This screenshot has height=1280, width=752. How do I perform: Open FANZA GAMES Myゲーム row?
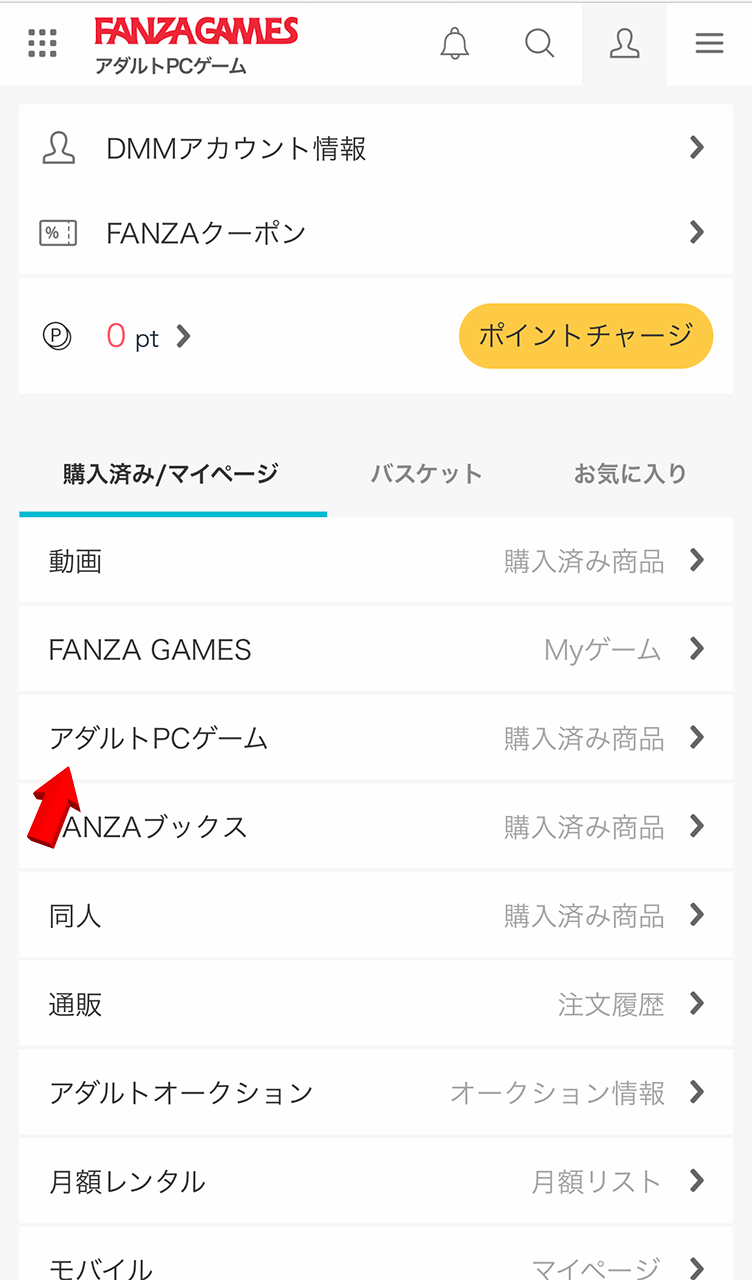[375, 650]
